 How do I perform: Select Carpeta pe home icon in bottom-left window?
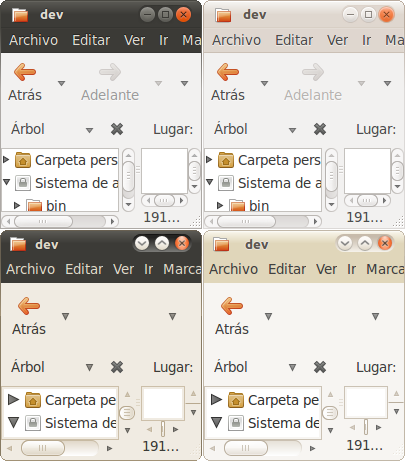[33, 400]
